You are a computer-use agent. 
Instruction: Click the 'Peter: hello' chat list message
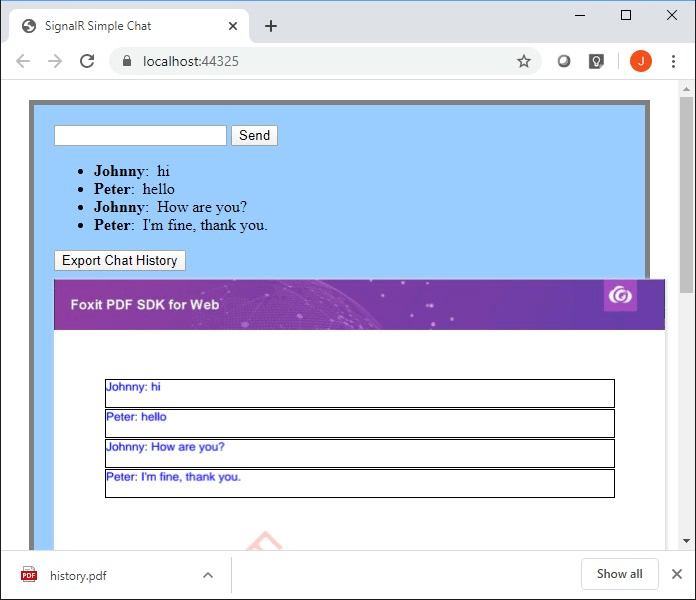click(134, 189)
